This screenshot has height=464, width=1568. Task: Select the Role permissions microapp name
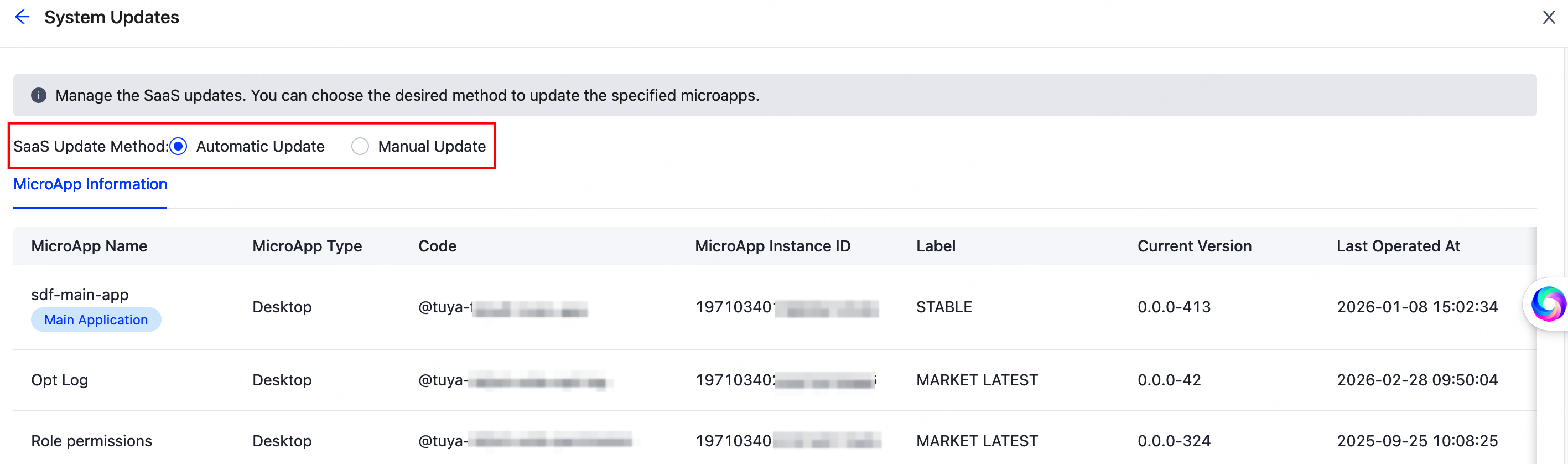[x=91, y=441]
